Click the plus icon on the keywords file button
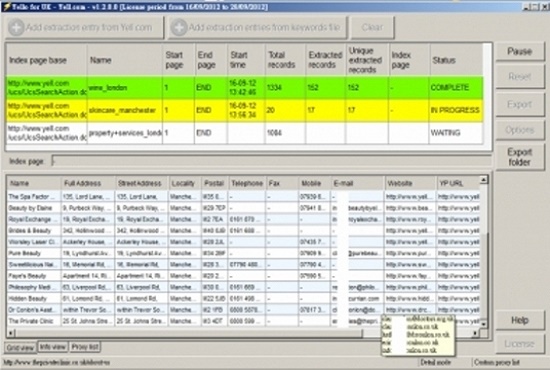Viewport: 550px width, 370px height. (179, 27)
